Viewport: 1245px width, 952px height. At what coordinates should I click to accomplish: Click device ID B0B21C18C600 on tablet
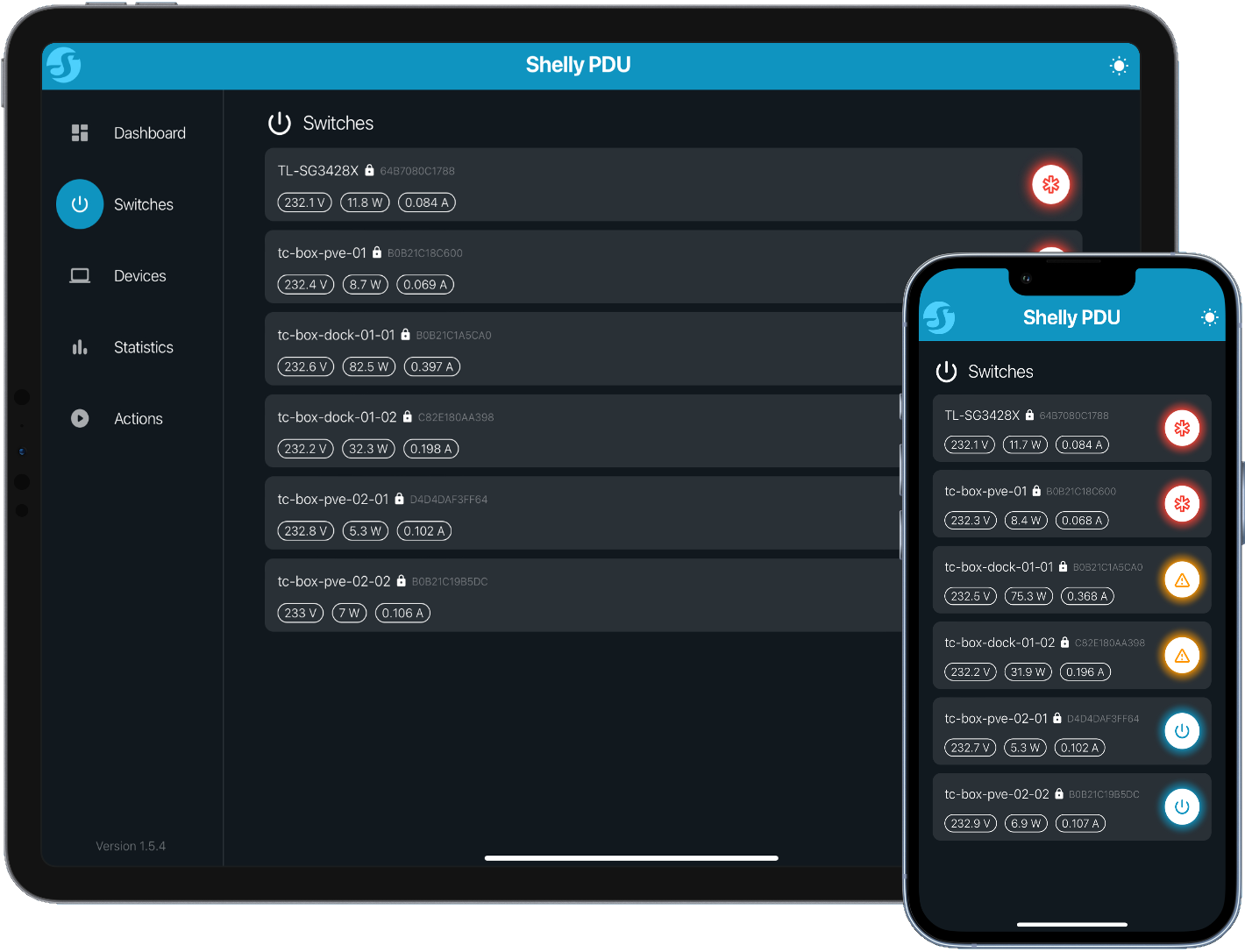425,253
